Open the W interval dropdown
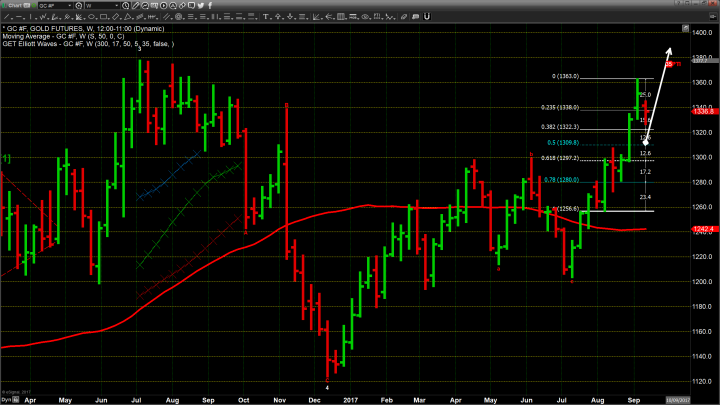Image resolution: width=720 pixels, height=405 pixels. click(117, 6)
